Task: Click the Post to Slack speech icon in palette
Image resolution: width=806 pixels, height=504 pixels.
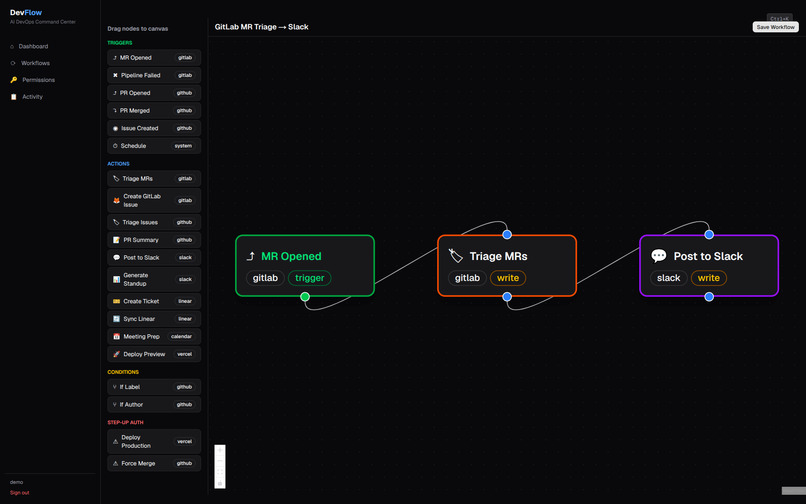Action: 116,258
